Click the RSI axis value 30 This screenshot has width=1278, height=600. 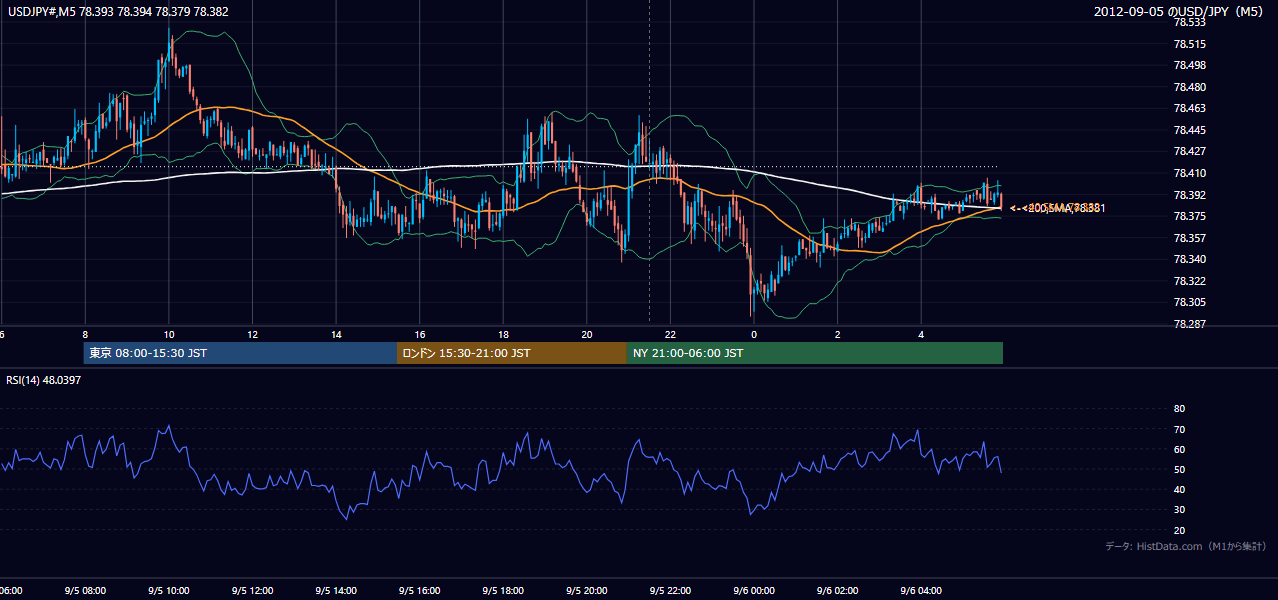coord(1179,510)
